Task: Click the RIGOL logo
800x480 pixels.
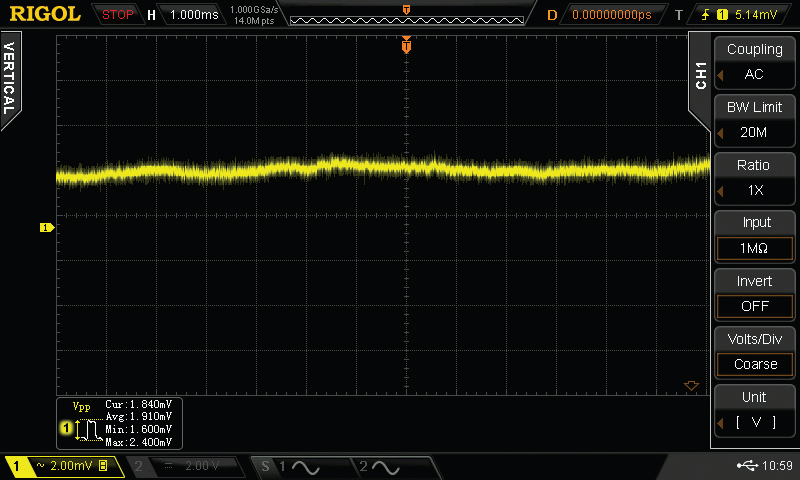Action: [x=46, y=15]
